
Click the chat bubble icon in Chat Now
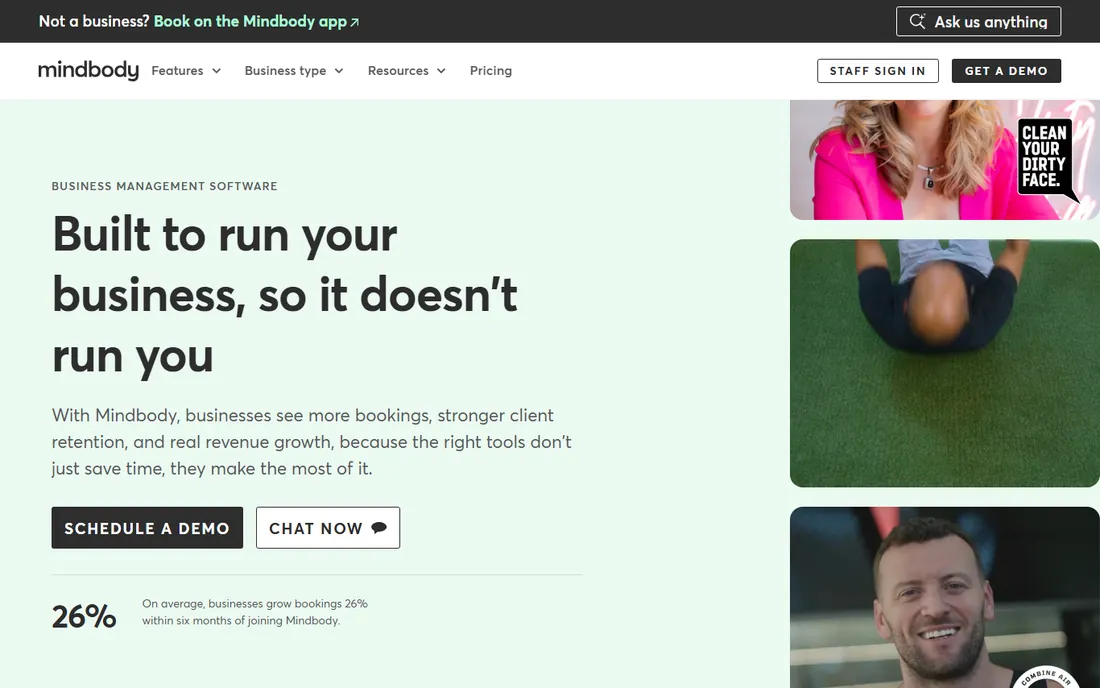379,527
